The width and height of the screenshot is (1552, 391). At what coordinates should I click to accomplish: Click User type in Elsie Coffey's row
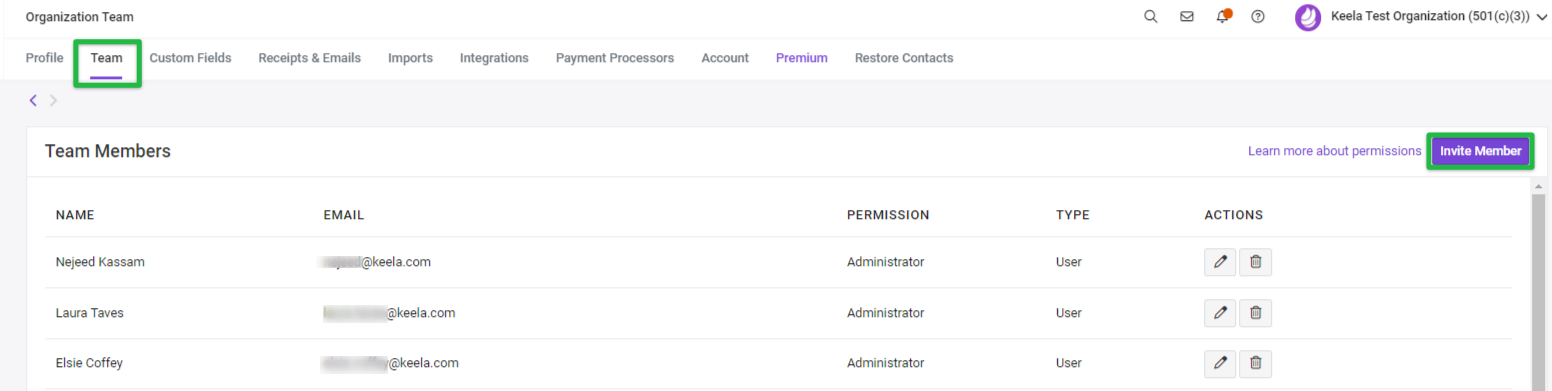pyautogui.click(x=1069, y=363)
